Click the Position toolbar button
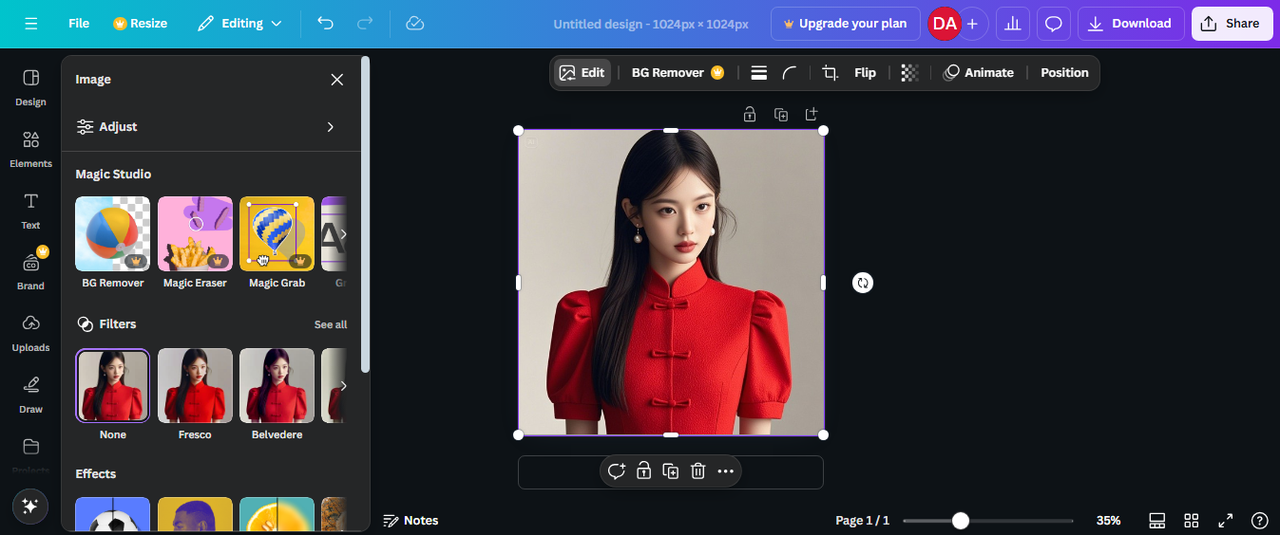Viewport: 1280px width, 535px height. 1064,72
